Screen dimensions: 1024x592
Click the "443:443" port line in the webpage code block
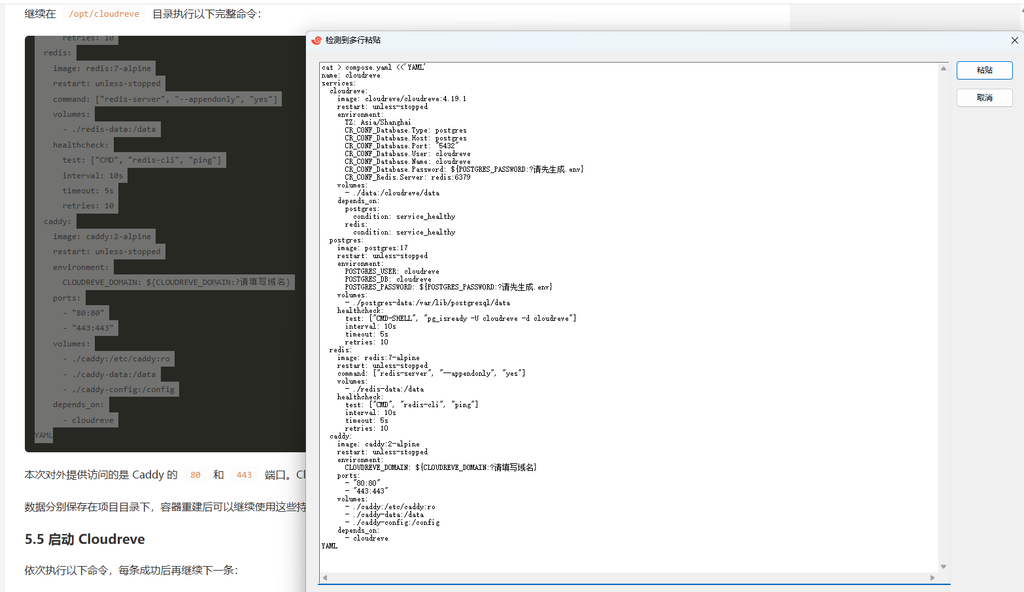point(88,328)
